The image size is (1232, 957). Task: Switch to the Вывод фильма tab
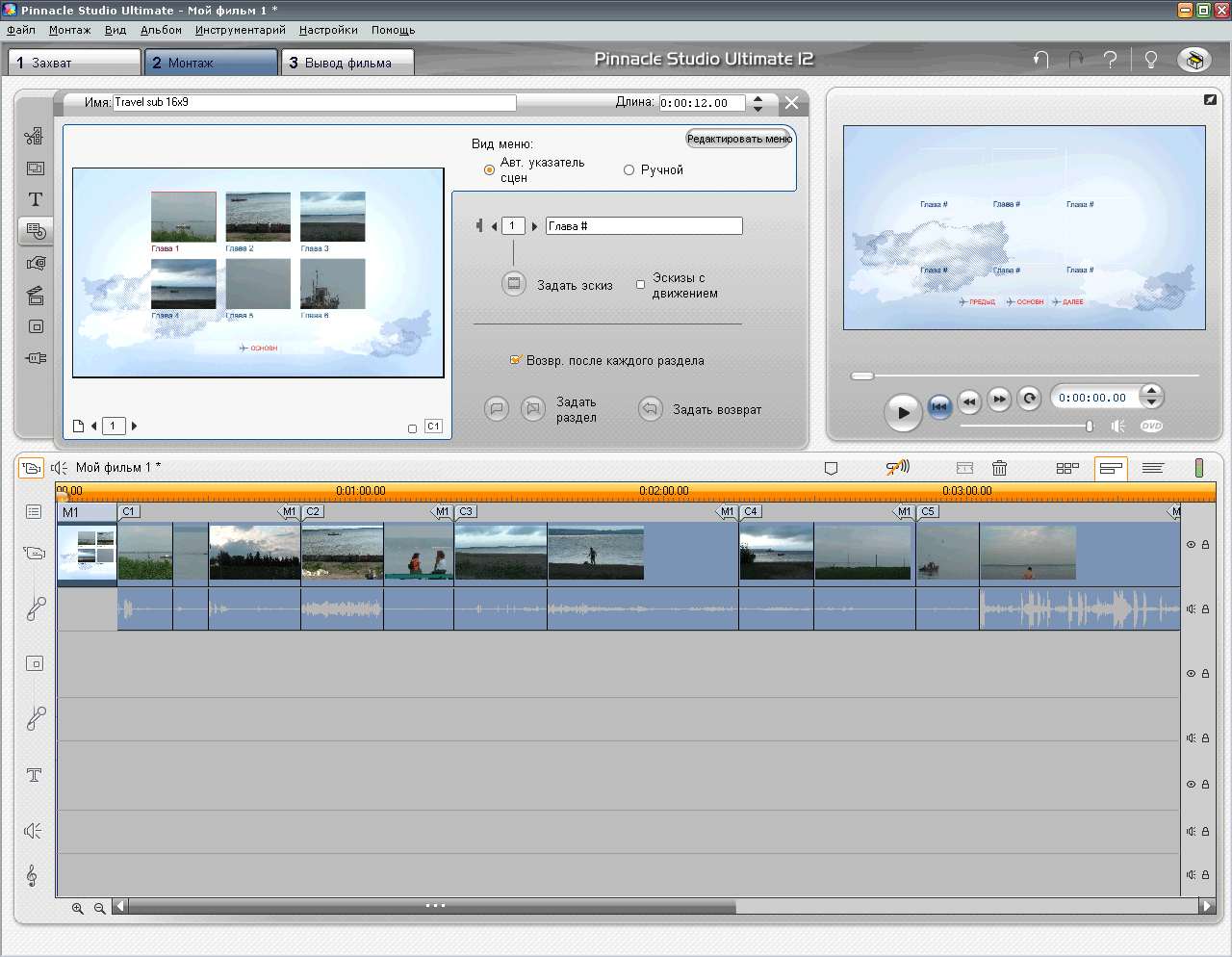(347, 63)
